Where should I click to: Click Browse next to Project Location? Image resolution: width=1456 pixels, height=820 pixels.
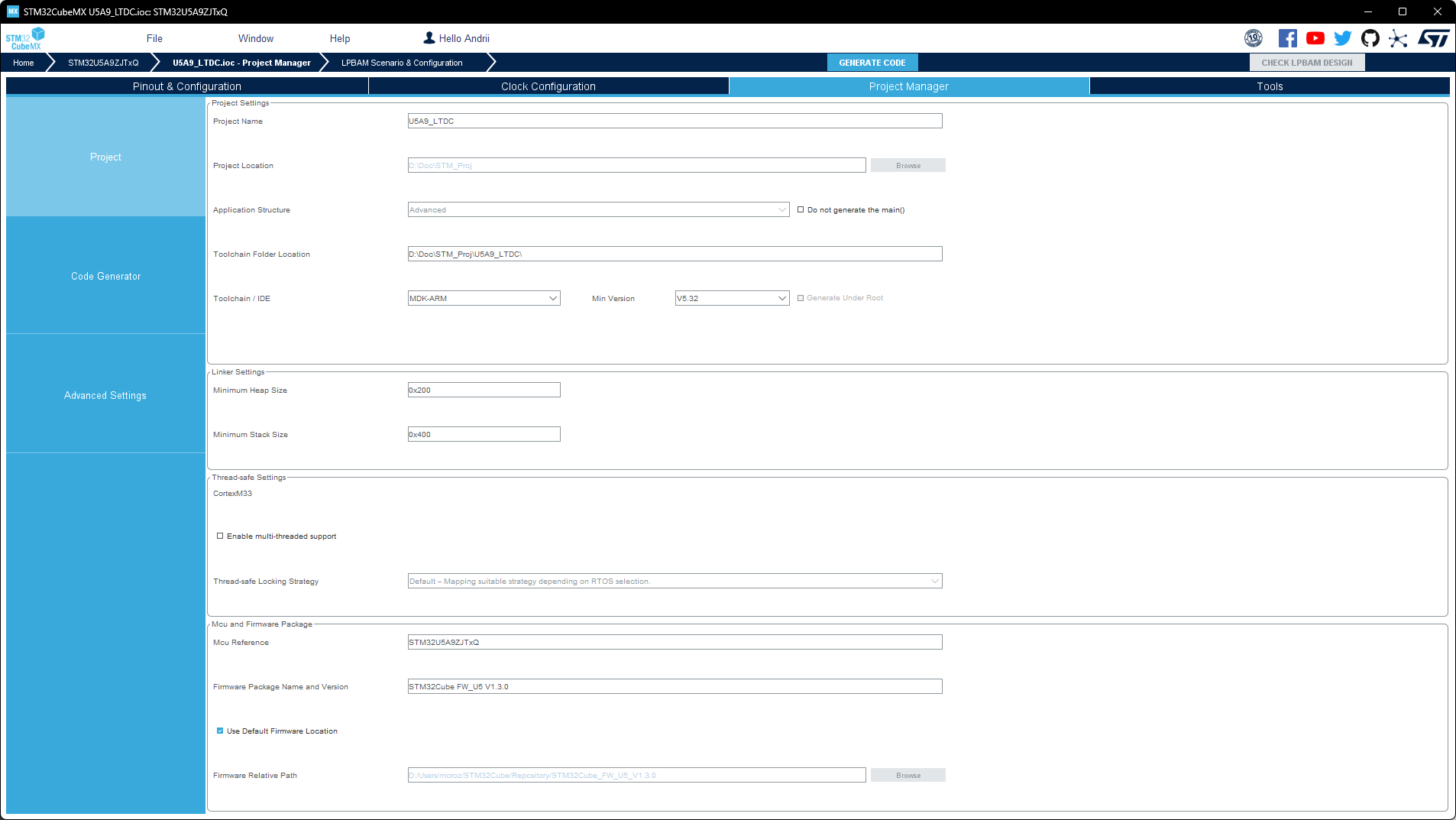click(908, 165)
